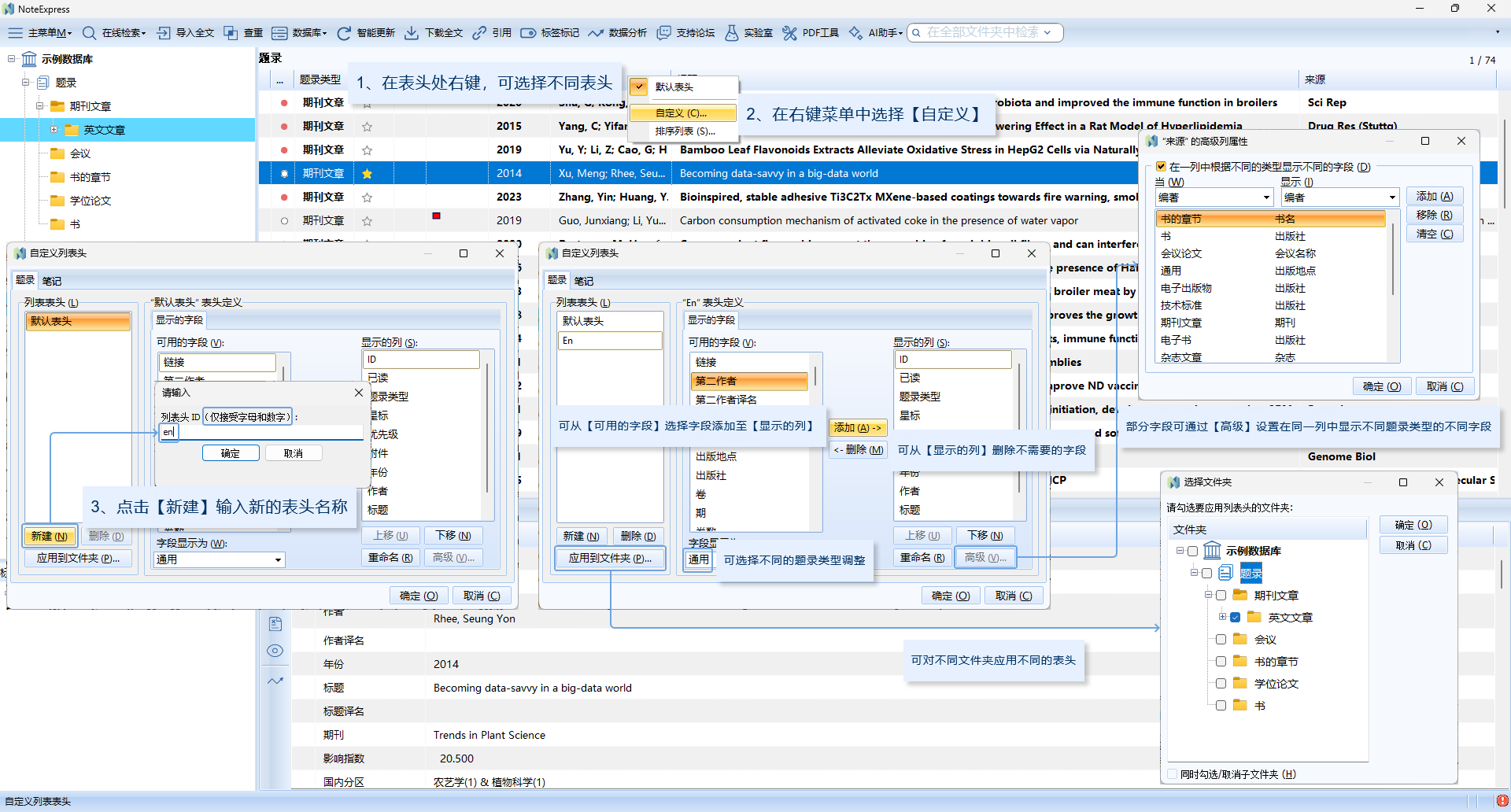Screen dimensions: 1511x812
Task: Click the 支持论坛 chat icon
Action: (664, 33)
